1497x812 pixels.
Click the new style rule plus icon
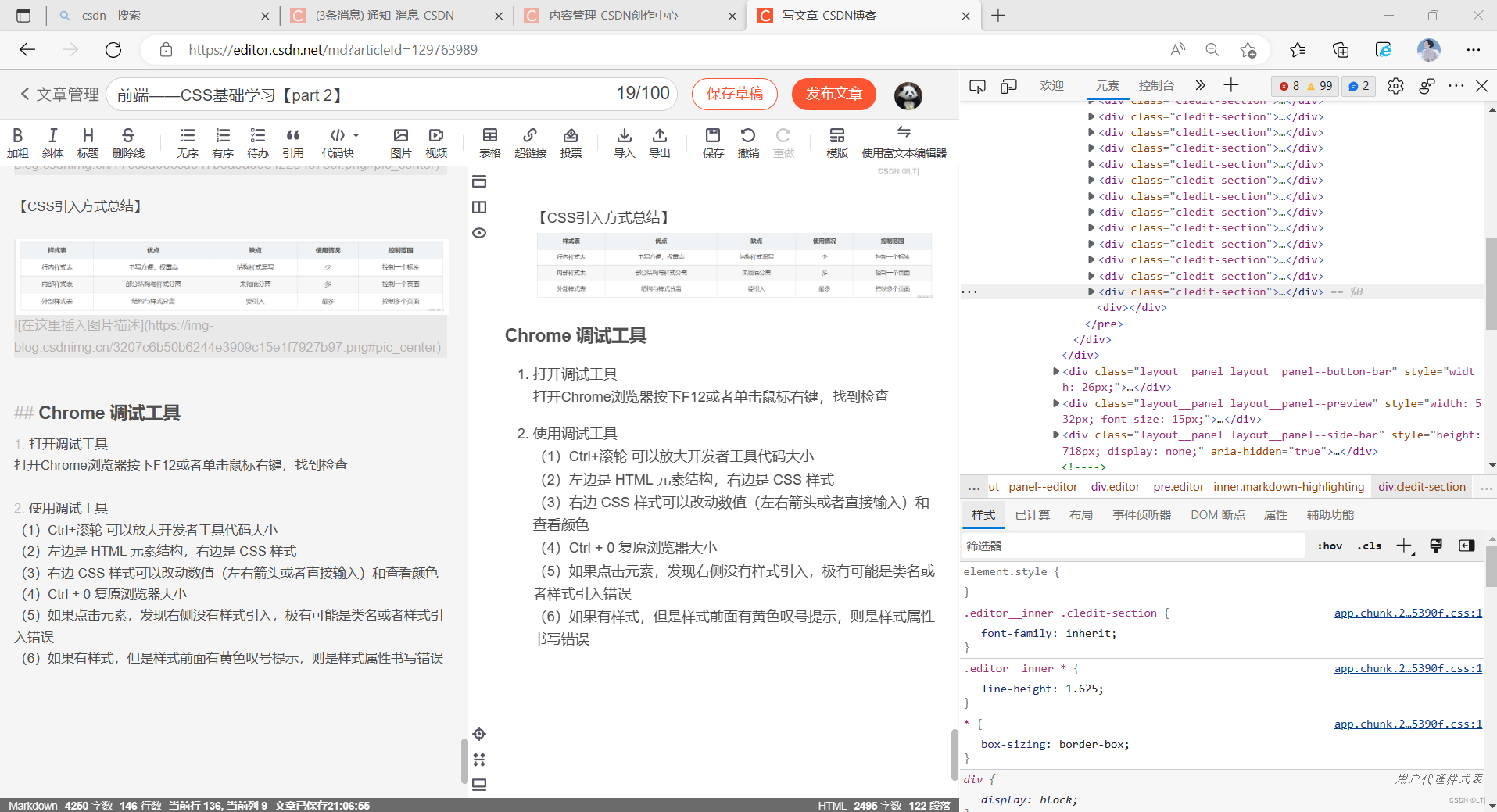tap(1405, 546)
